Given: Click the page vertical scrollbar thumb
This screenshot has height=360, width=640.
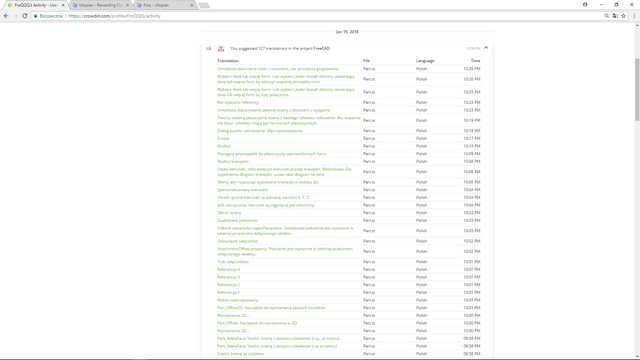Looking at the screenshot, I should point(637,90).
